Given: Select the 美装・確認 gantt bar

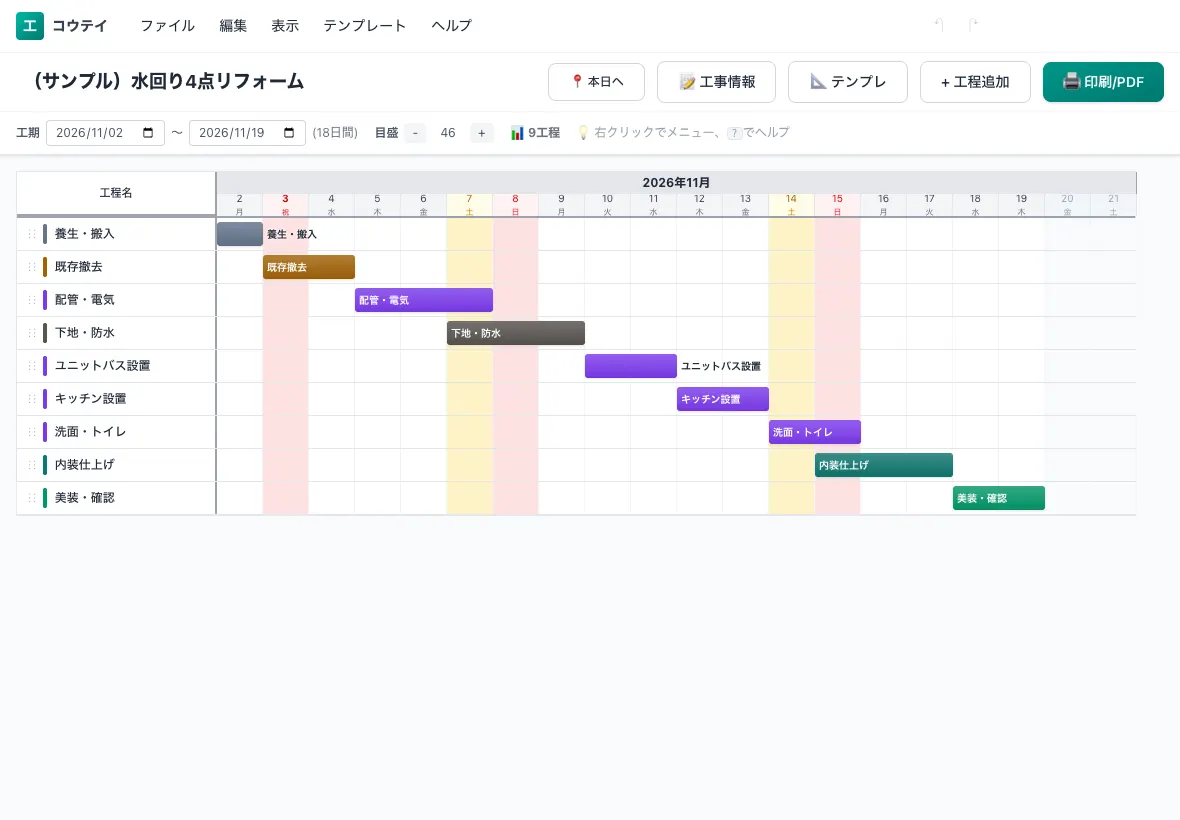Looking at the screenshot, I should [x=999, y=499].
